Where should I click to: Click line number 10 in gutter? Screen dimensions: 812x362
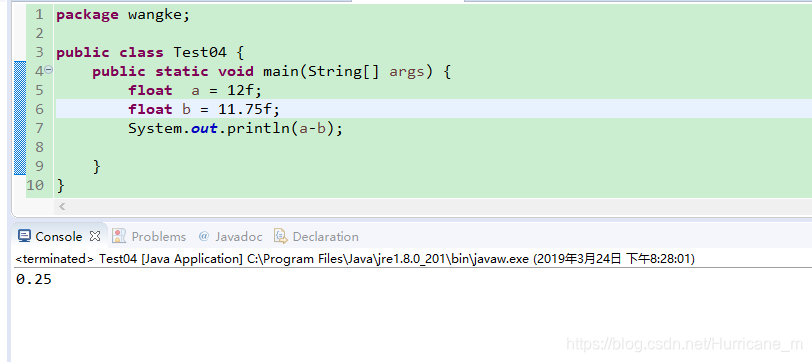[35, 185]
